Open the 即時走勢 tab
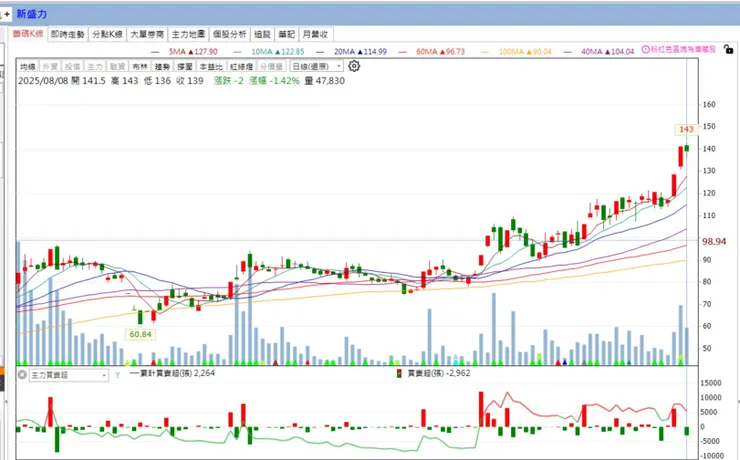The height and width of the screenshot is (460, 740). [67, 34]
